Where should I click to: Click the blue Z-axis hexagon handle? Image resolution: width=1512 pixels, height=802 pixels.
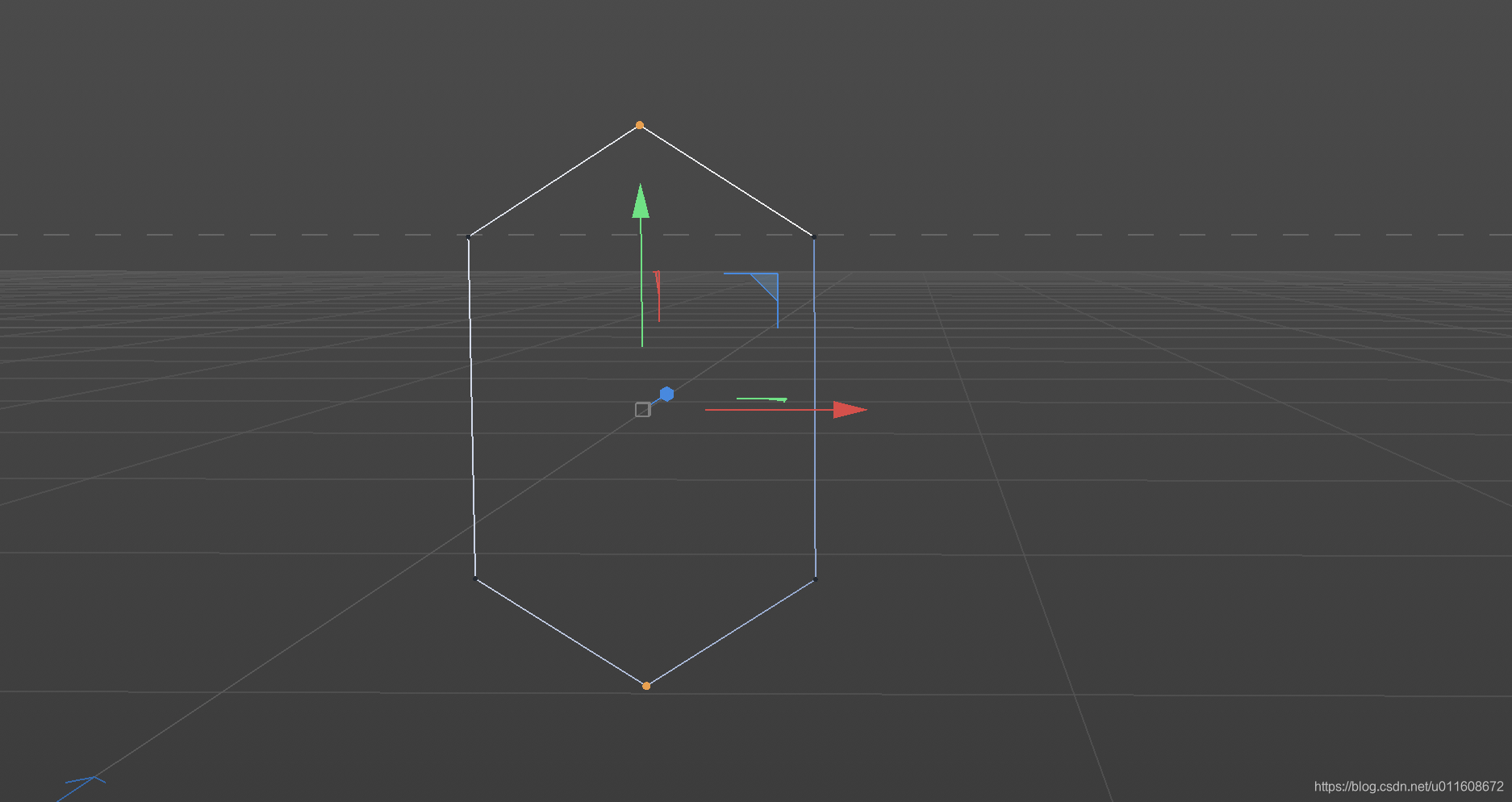666,395
